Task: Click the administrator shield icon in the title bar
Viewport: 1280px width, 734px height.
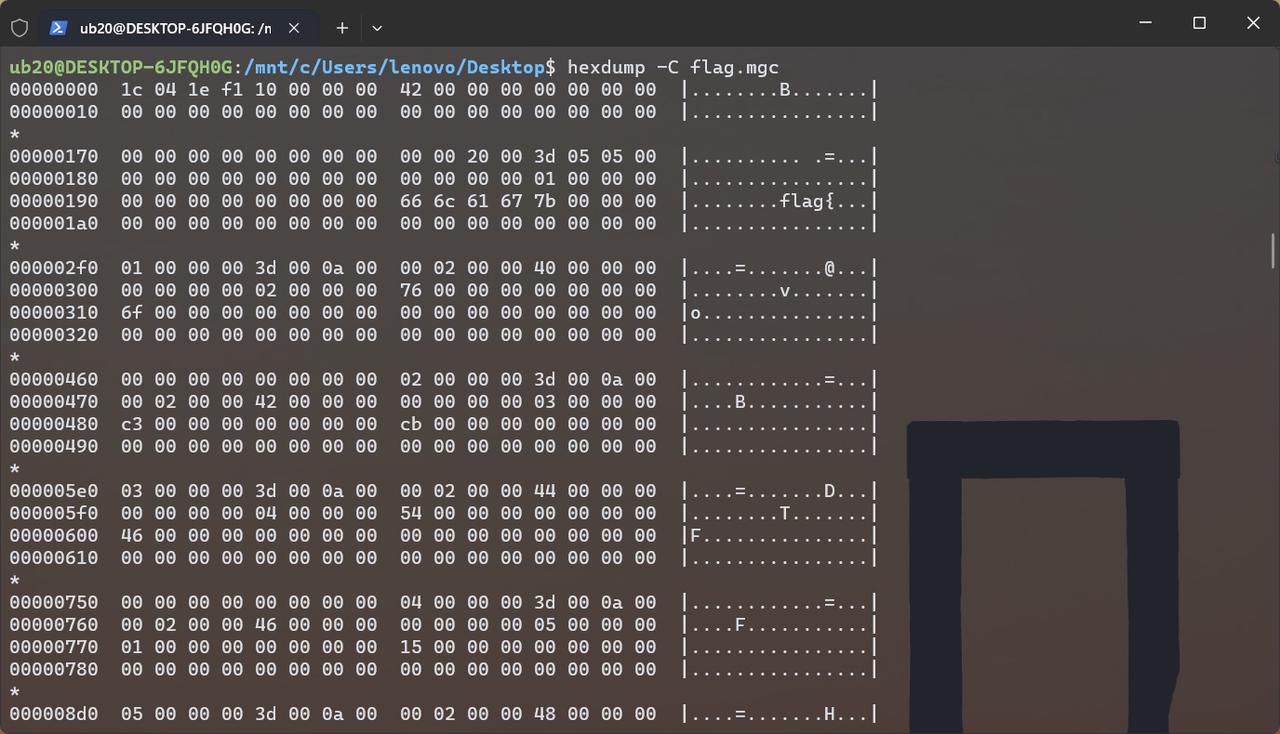Action: [x=19, y=28]
